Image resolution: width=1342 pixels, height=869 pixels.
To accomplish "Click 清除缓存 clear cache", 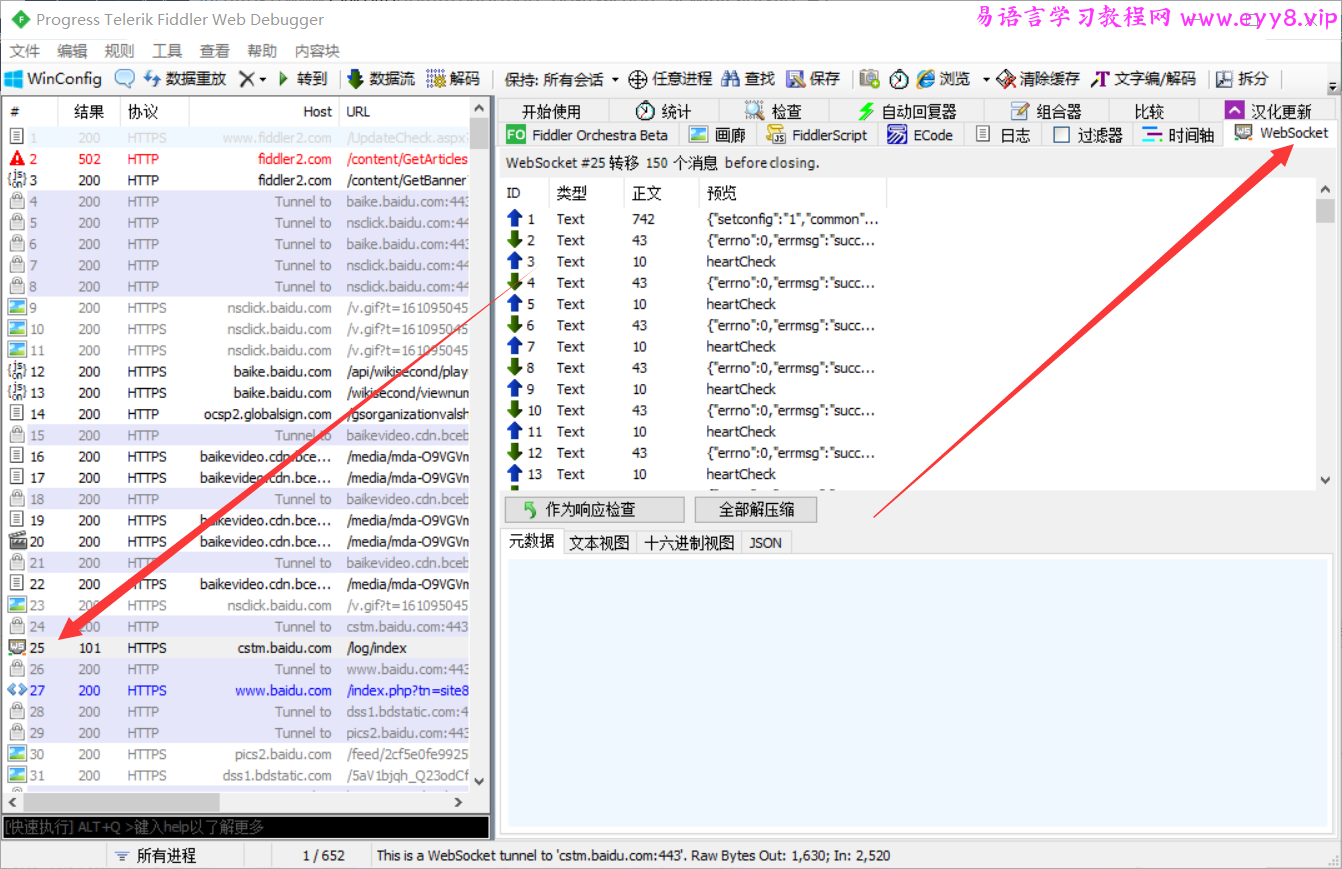I will 1038,79.
